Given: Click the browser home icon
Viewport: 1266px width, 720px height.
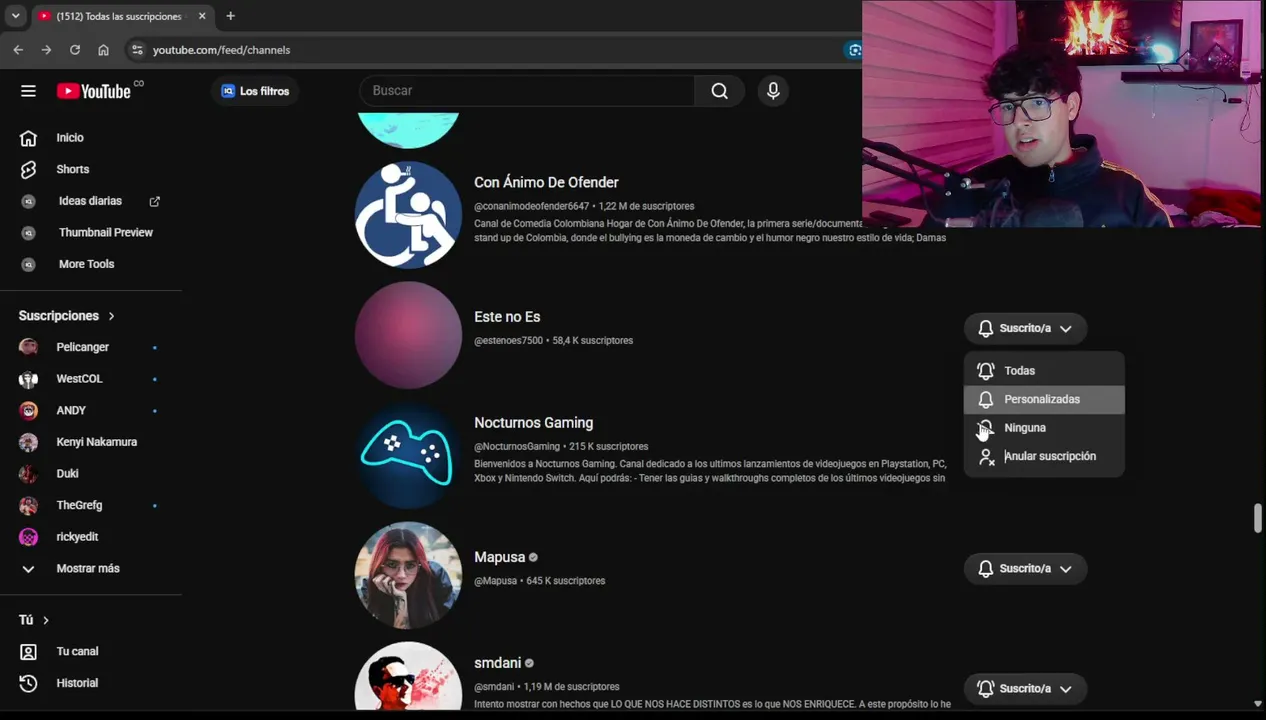Looking at the screenshot, I should point(103,50).
